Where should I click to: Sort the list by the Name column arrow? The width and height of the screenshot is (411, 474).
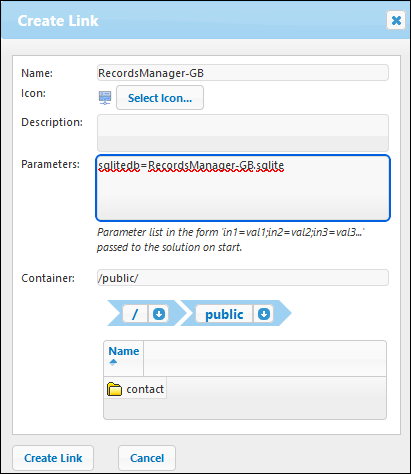point(113,362)
